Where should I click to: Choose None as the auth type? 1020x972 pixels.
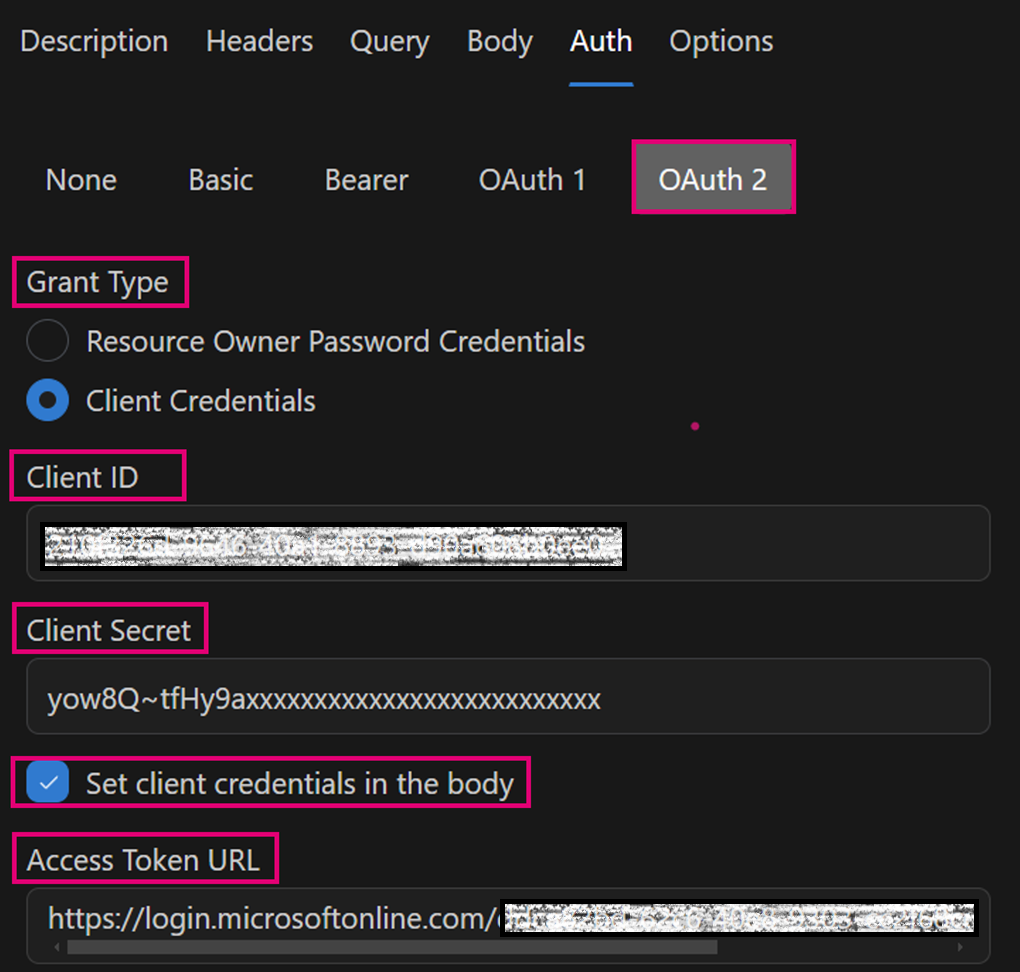point(81,180)
